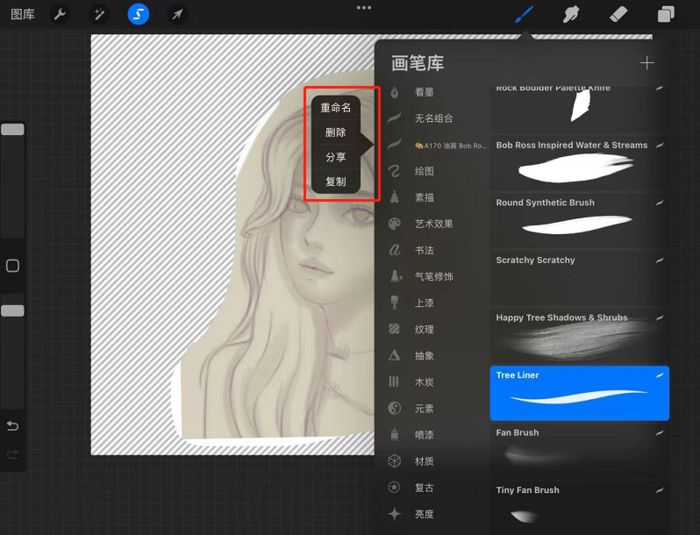Click the 元素 yin-yang icon

[x=394, y=408]
